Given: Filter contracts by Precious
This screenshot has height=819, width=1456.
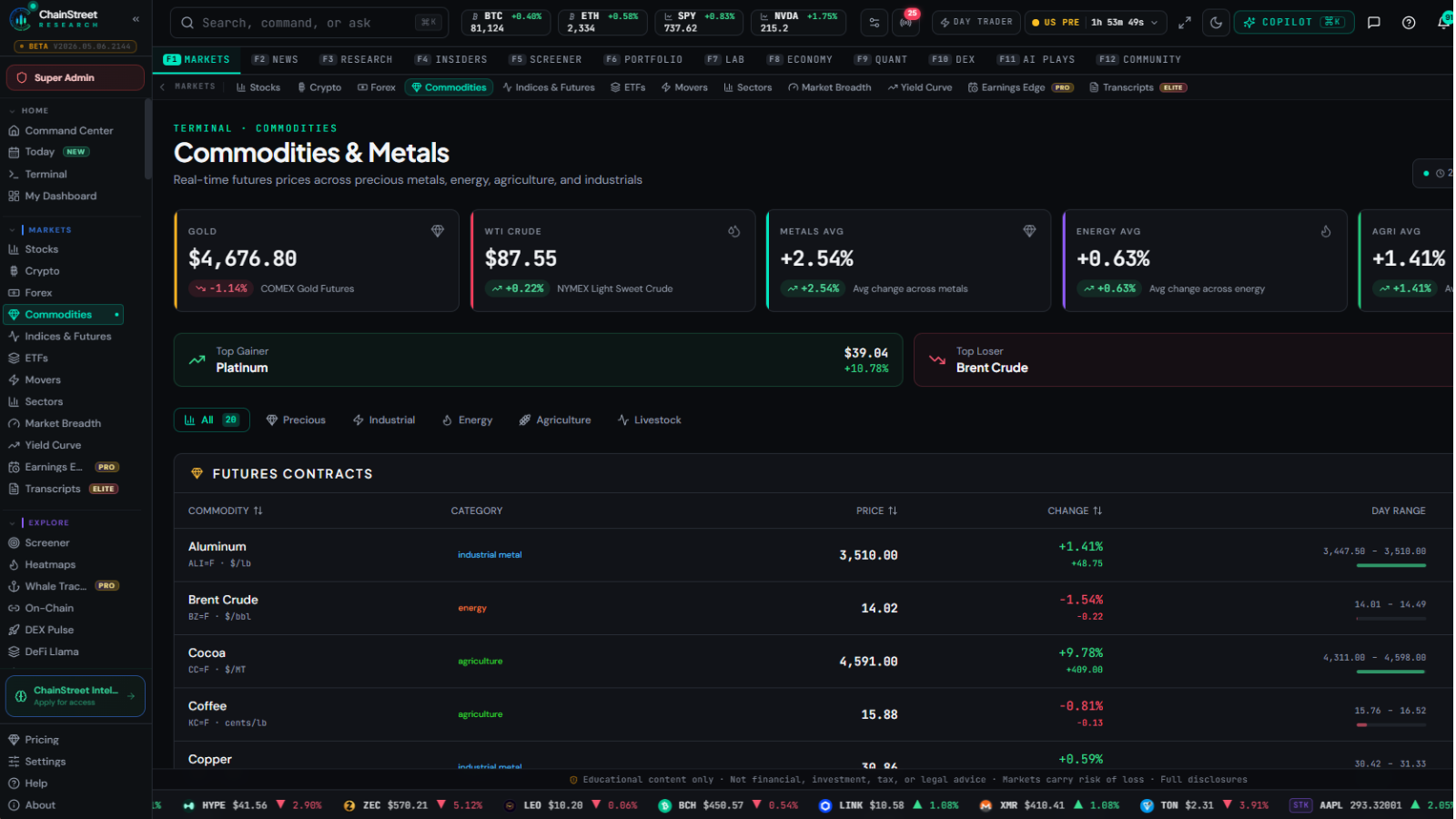Looking at the screenshot, I should 296,420.
